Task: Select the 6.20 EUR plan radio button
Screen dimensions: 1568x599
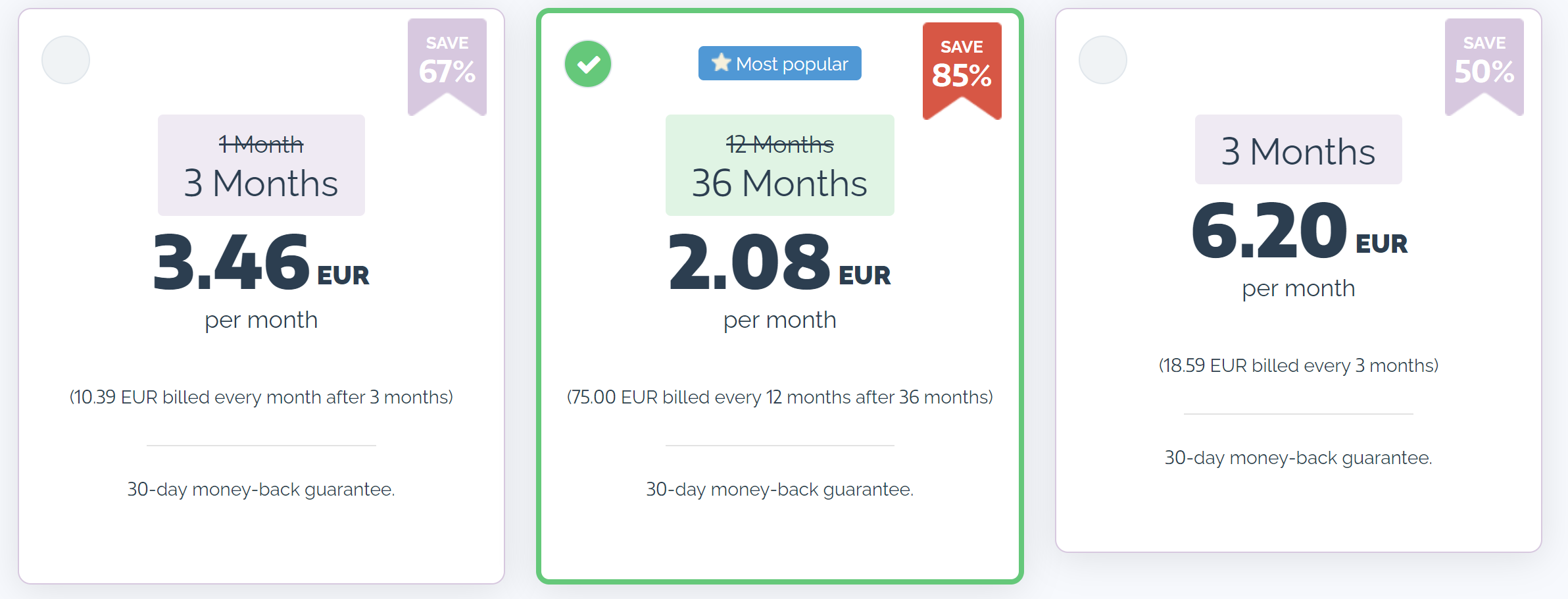Action: pyautogui.click(x=1103, y=60)
